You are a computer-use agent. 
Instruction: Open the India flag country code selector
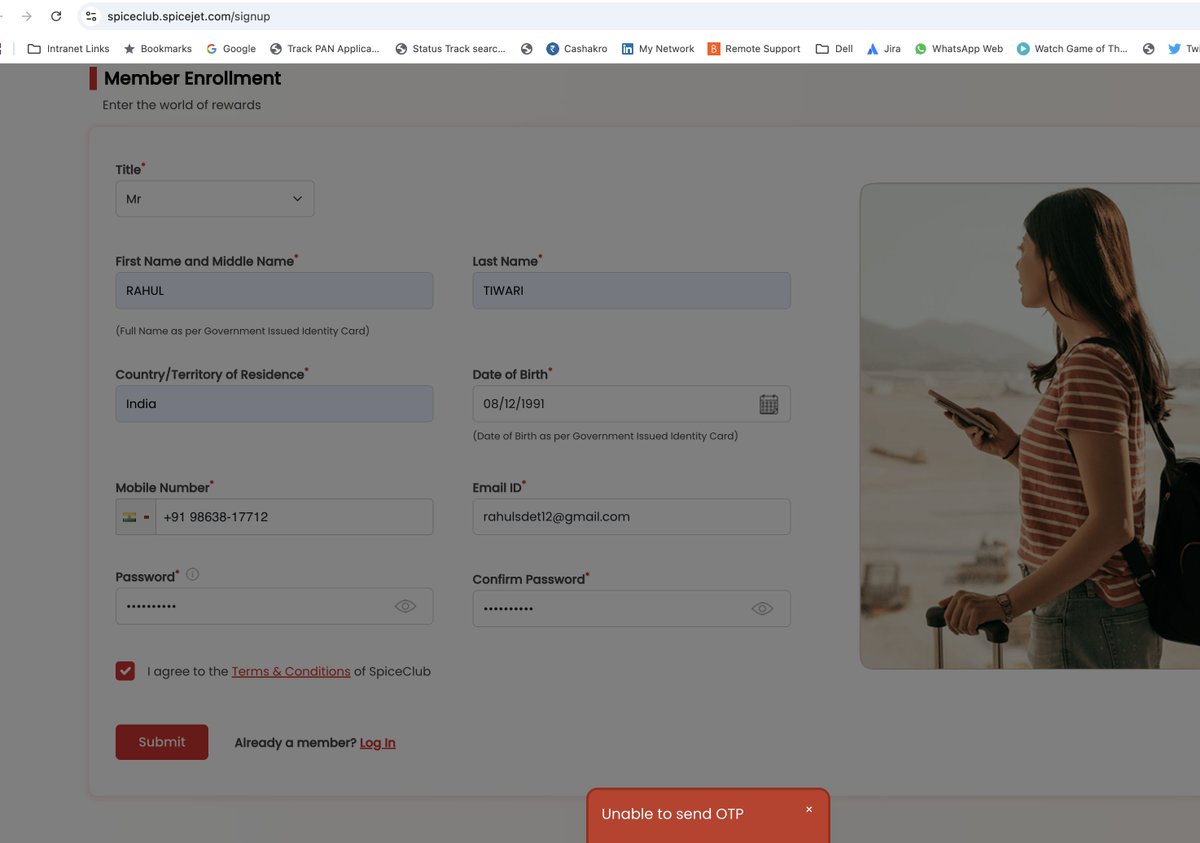pos(136,517)
